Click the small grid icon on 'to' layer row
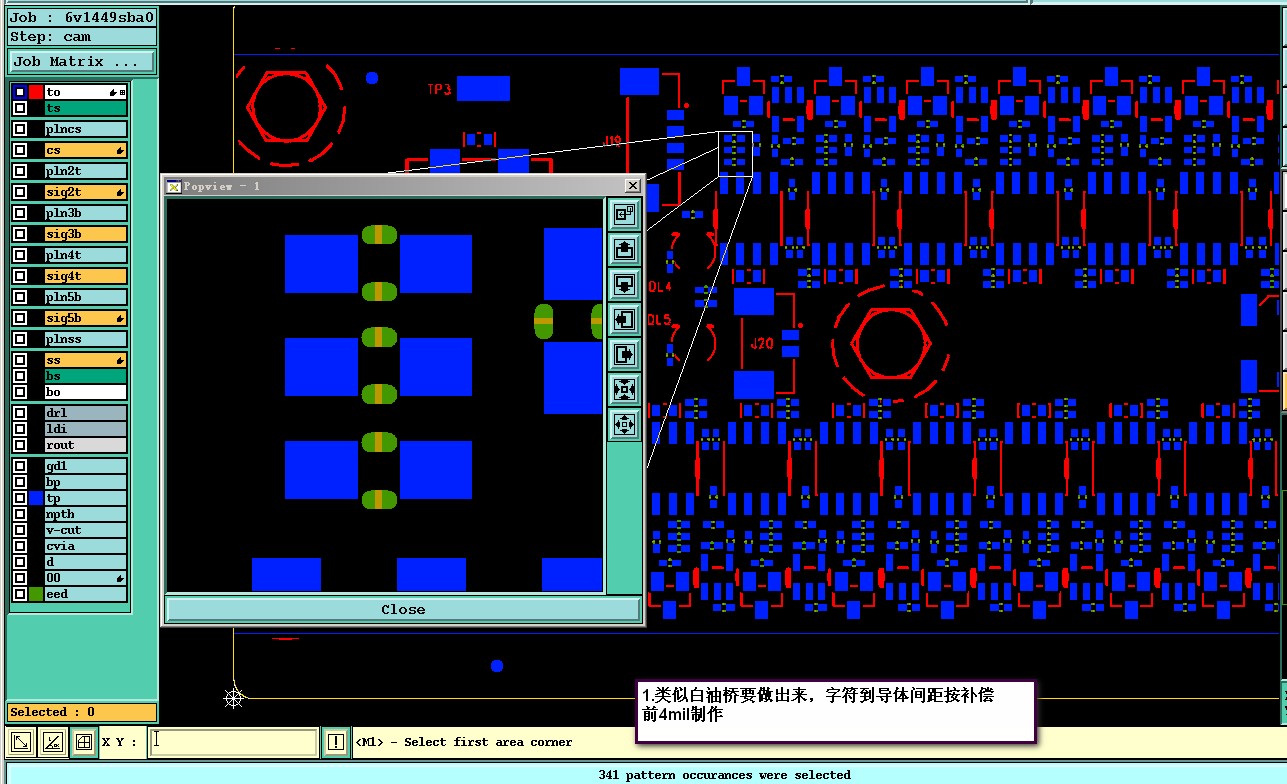This screenshot has width=1287, height=784. tap(122, 92)
